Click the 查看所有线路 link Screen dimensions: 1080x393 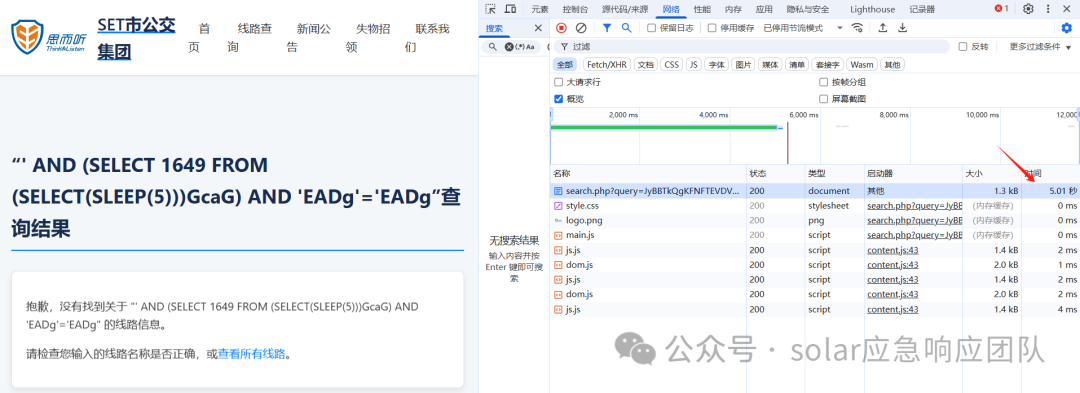point(251,354)
